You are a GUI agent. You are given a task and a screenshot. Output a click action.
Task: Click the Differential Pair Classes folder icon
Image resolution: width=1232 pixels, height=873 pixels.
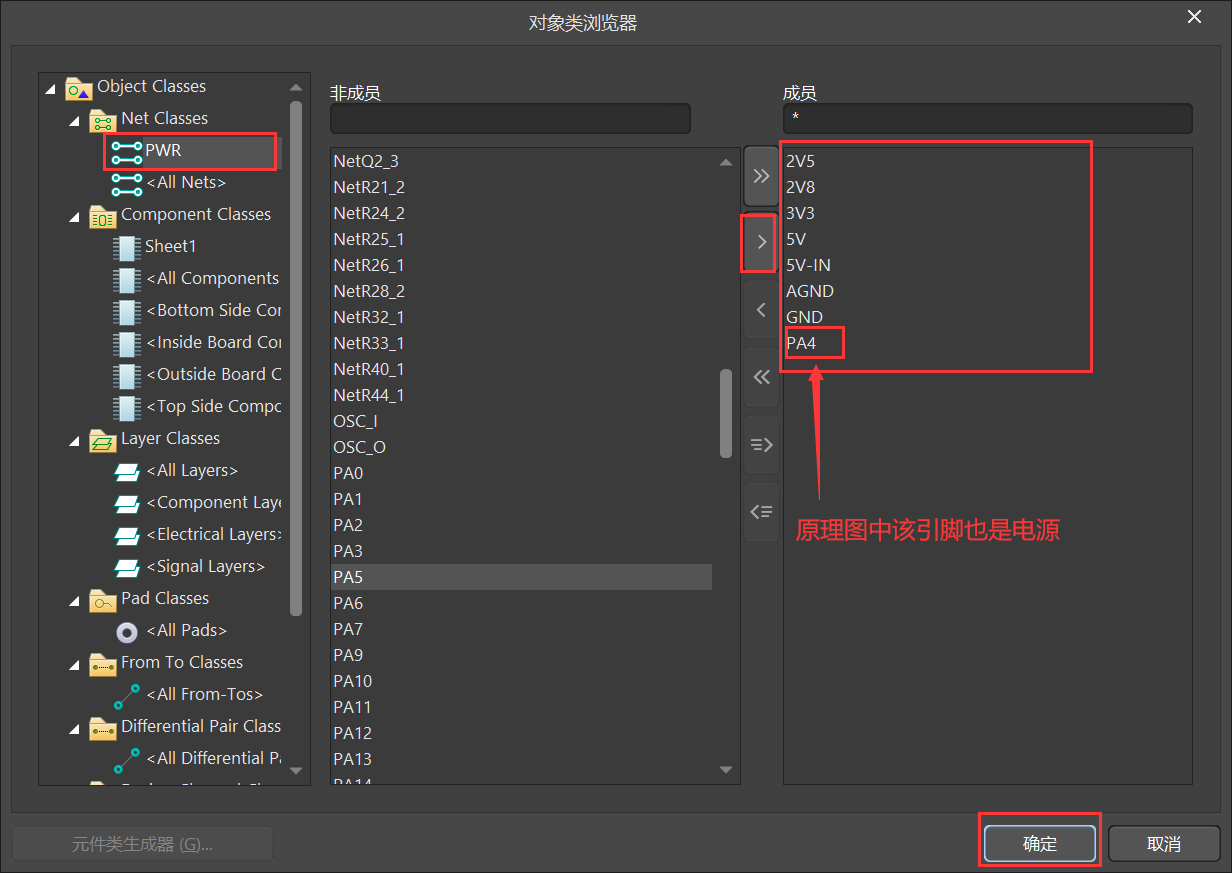103,728
